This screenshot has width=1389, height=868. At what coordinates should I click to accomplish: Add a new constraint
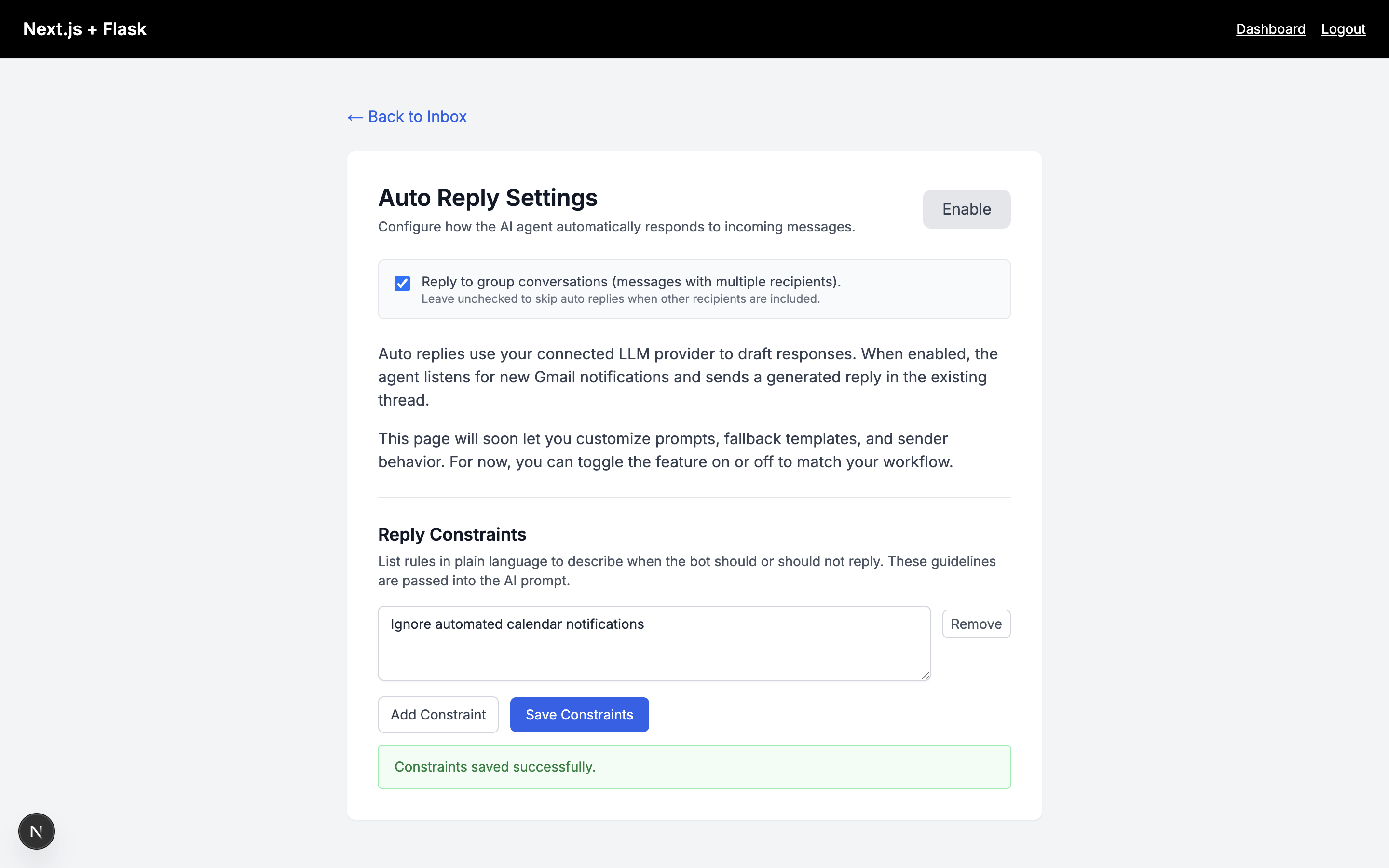(438, 715)
